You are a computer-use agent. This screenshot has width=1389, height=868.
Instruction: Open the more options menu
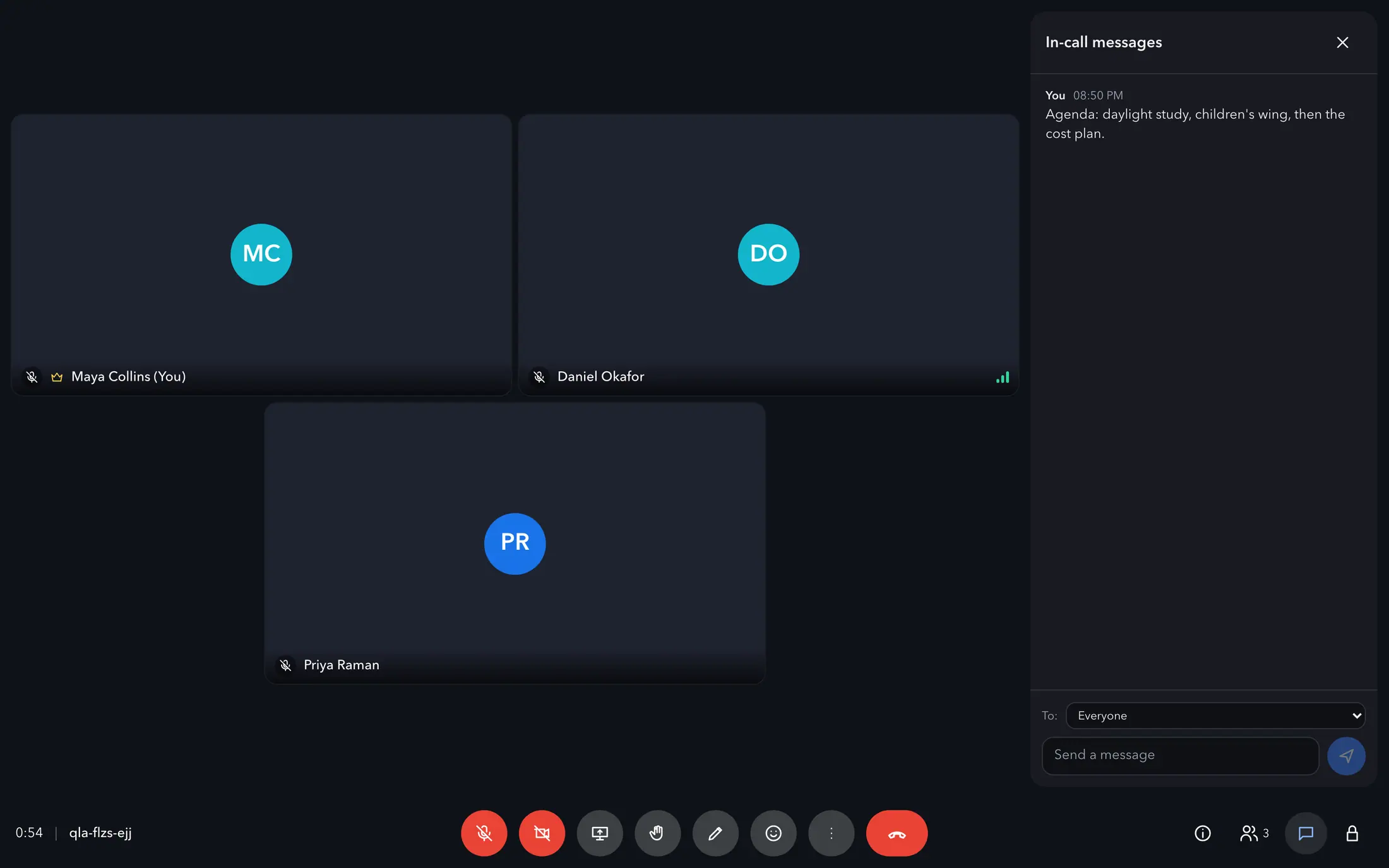point(832,833)
